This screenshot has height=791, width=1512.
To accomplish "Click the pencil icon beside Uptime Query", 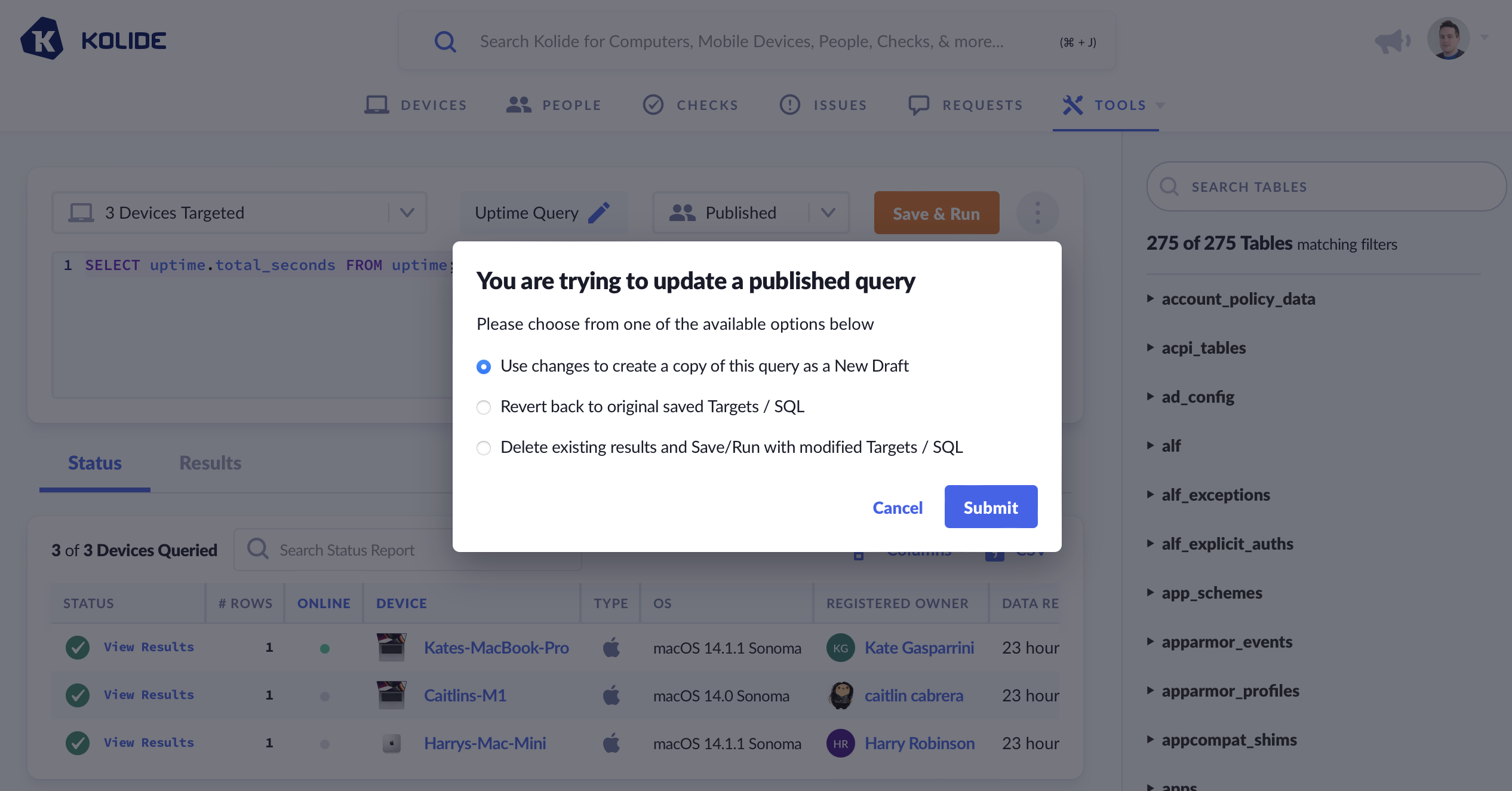I will 599,213.
